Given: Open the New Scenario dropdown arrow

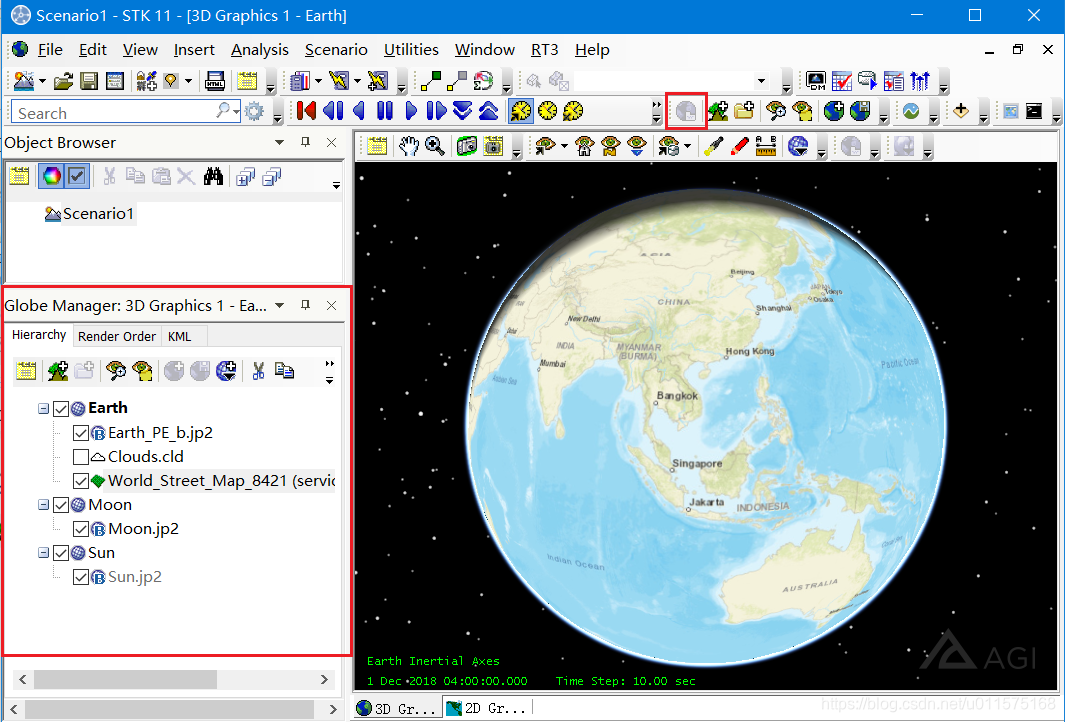Looking at the screenshot, I should [42, 82].
